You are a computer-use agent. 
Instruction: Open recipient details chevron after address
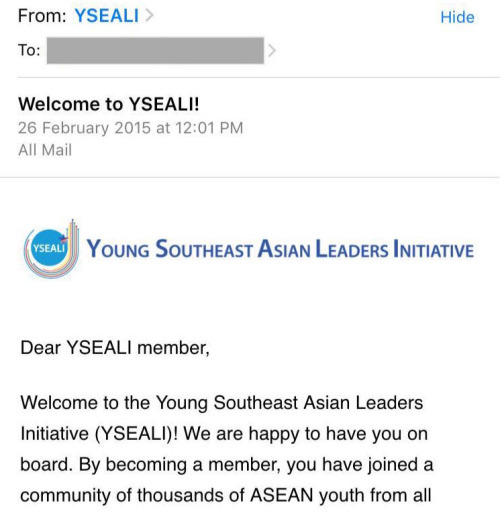pos(272,51)
